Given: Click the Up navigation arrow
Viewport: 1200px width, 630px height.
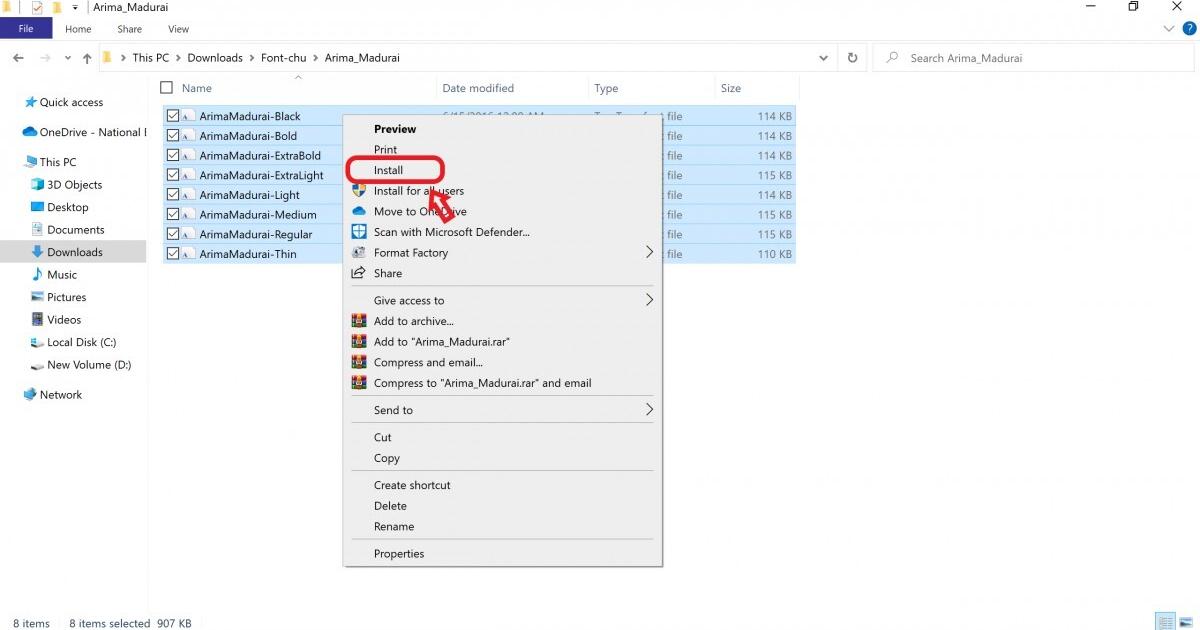Looking at the screenshot, I should 86,57.
